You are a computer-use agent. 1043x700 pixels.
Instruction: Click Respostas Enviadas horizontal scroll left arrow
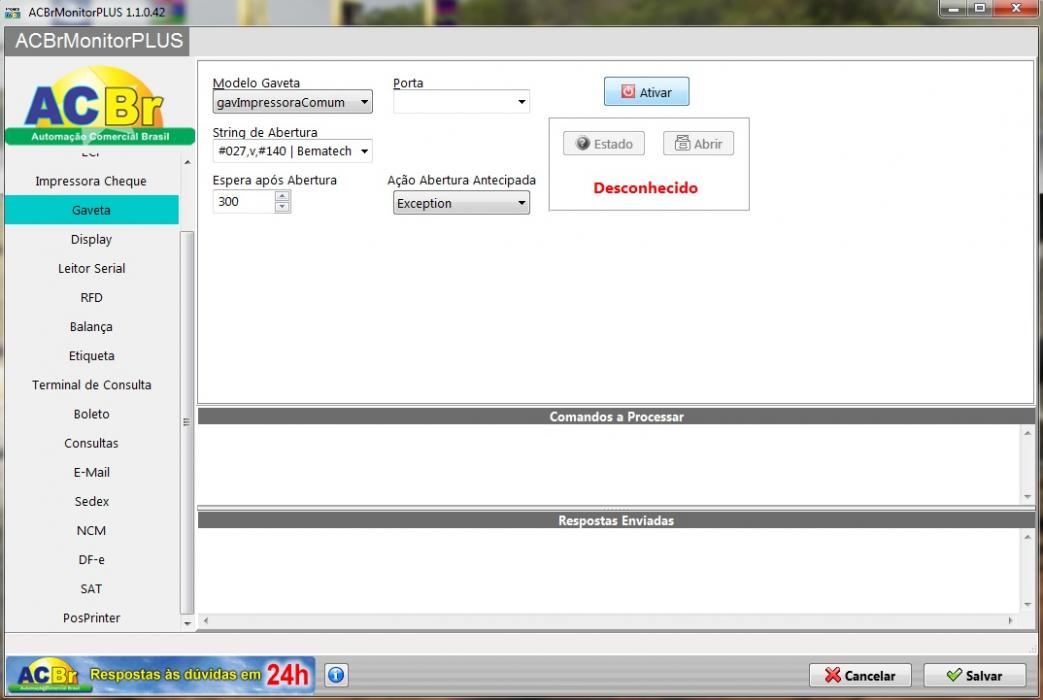tap(206, 620)
